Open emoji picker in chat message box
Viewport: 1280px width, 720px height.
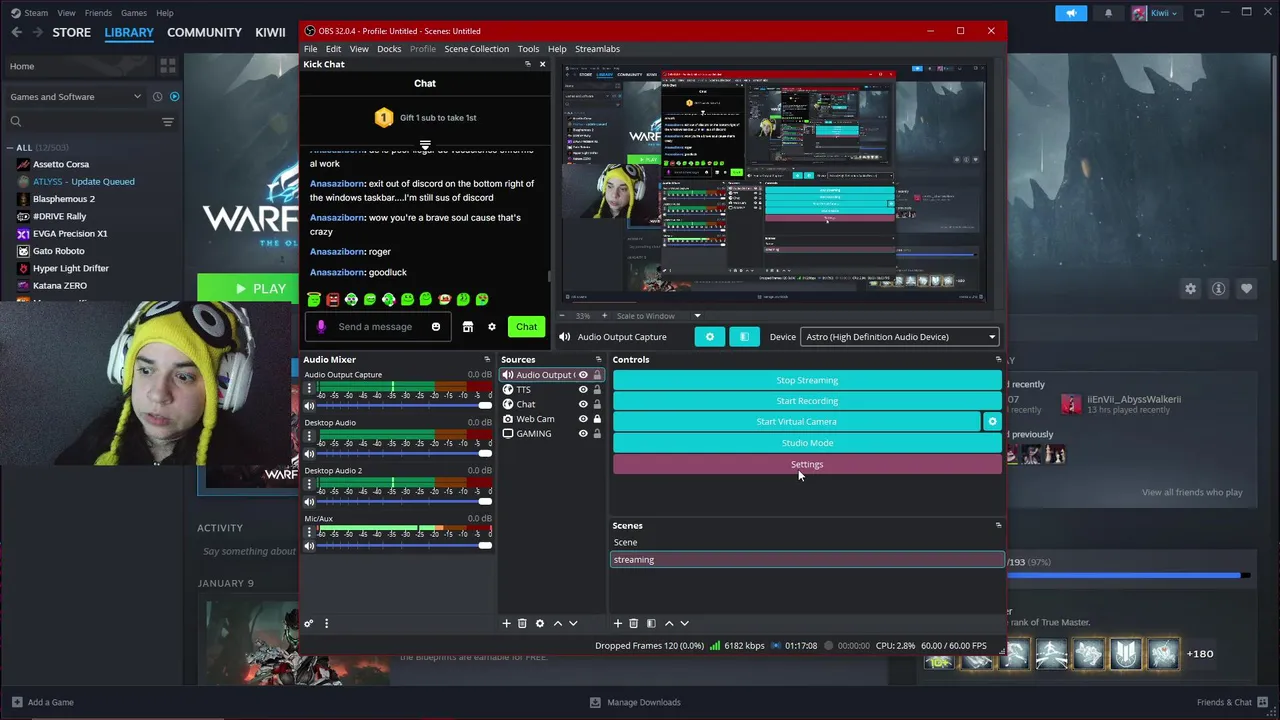click(x=435, y=327)
